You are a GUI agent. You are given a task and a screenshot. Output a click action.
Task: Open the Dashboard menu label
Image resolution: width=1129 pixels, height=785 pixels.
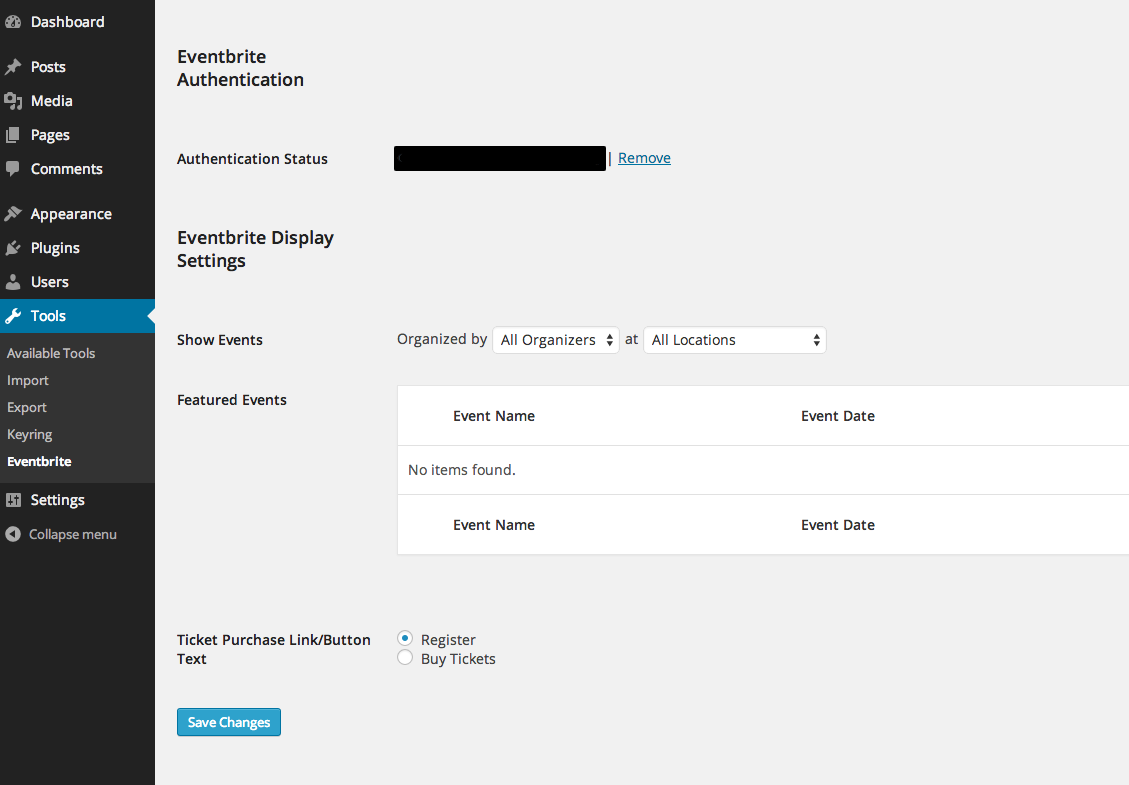point(68,22)
